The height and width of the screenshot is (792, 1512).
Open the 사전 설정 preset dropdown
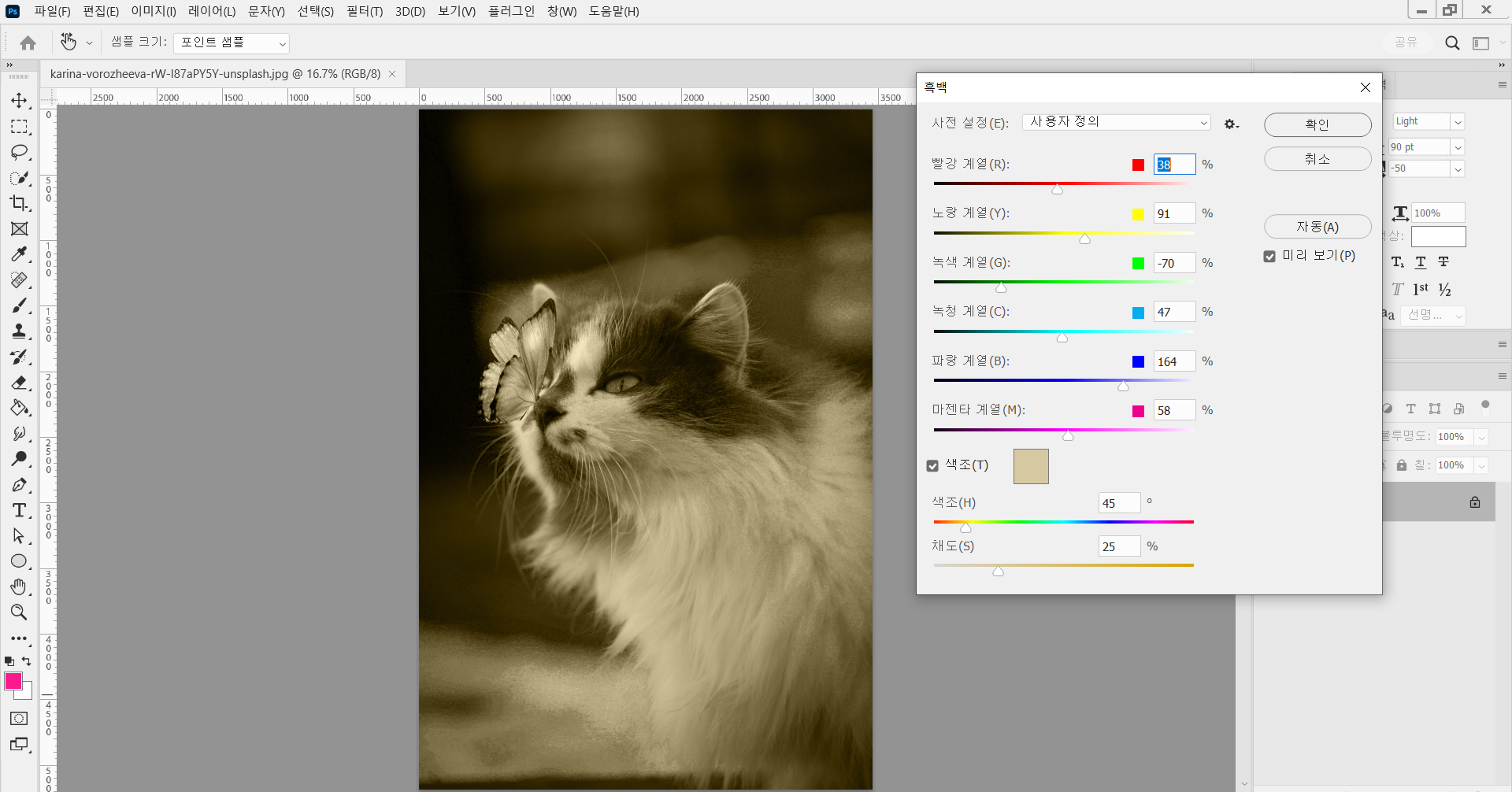point(1117,122)
